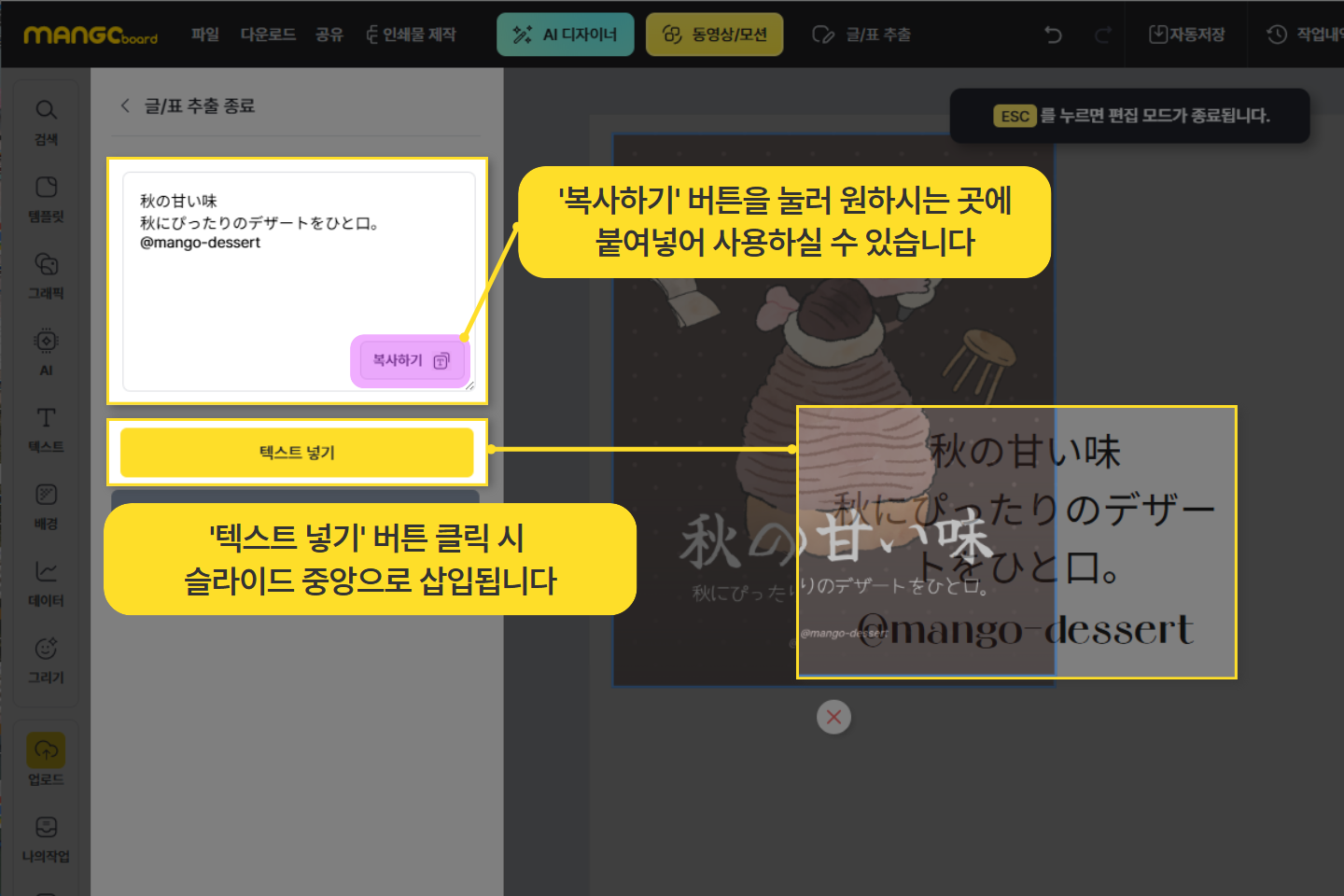Launch the AI 디자이너 feature

[565, 35]
